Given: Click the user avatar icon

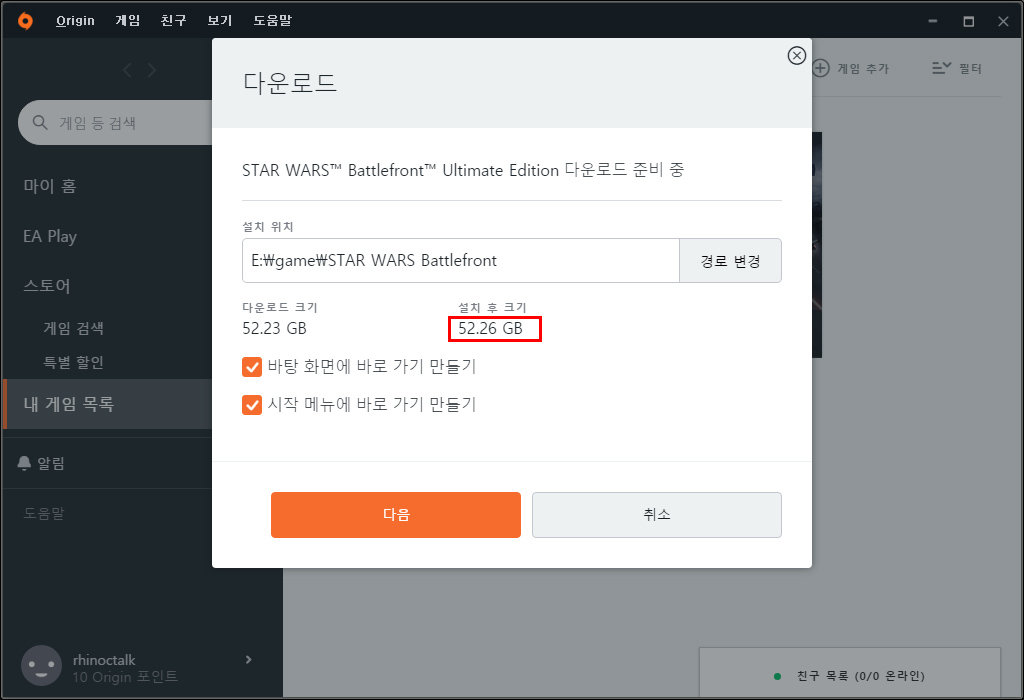Looking at the screenshot, I should point(41,666).
